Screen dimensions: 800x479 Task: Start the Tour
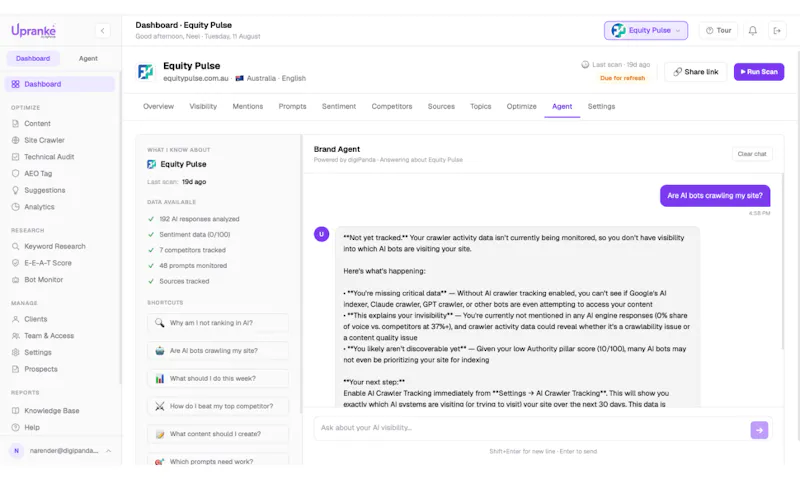(x=718, y=31)
